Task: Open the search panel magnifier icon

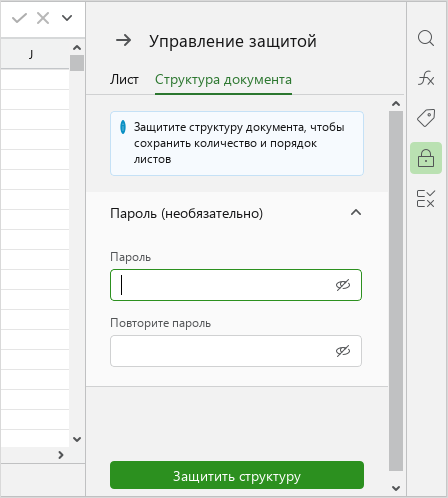Action: click(426, 38)
